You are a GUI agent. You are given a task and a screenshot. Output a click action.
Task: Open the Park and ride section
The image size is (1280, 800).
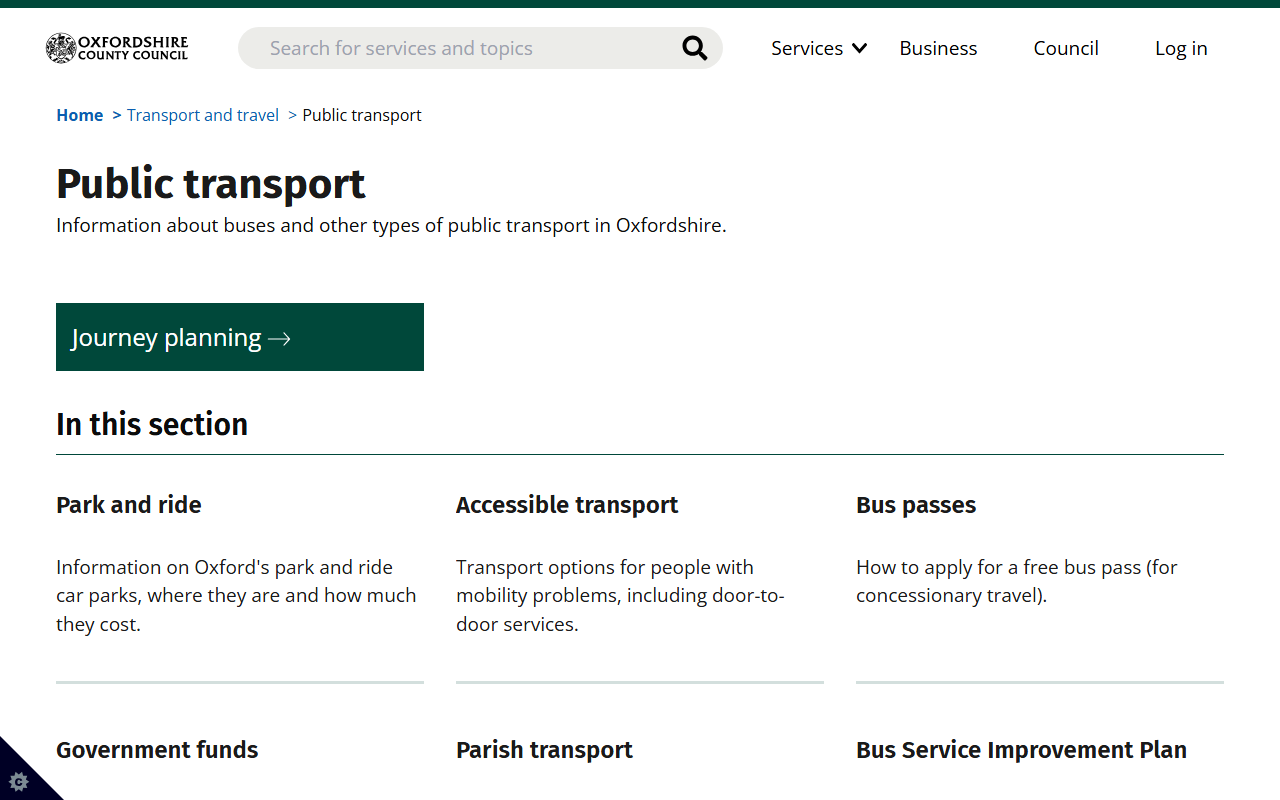click(129, 505)
